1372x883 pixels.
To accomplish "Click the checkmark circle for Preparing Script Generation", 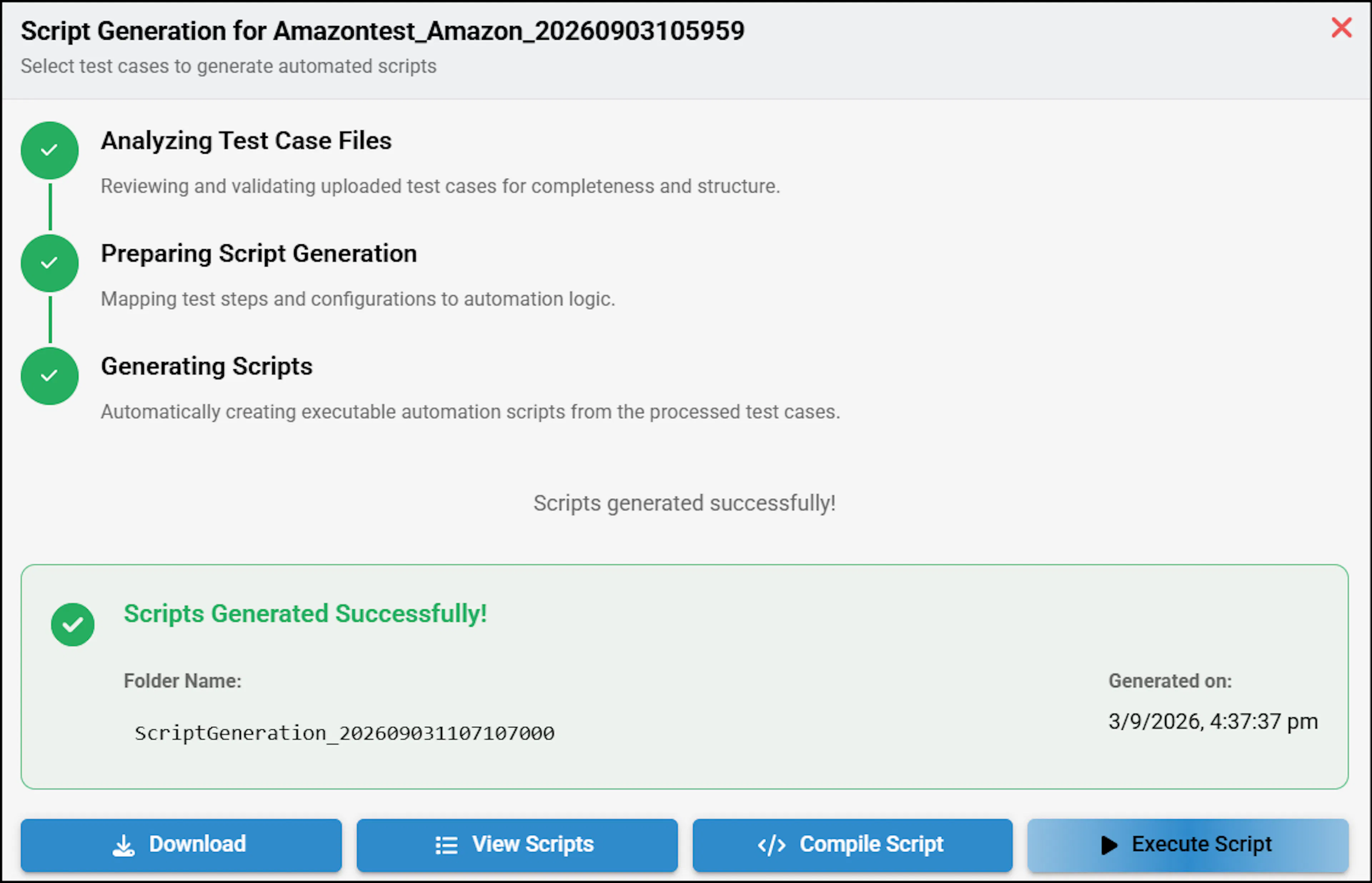I will tap(50, 263).
